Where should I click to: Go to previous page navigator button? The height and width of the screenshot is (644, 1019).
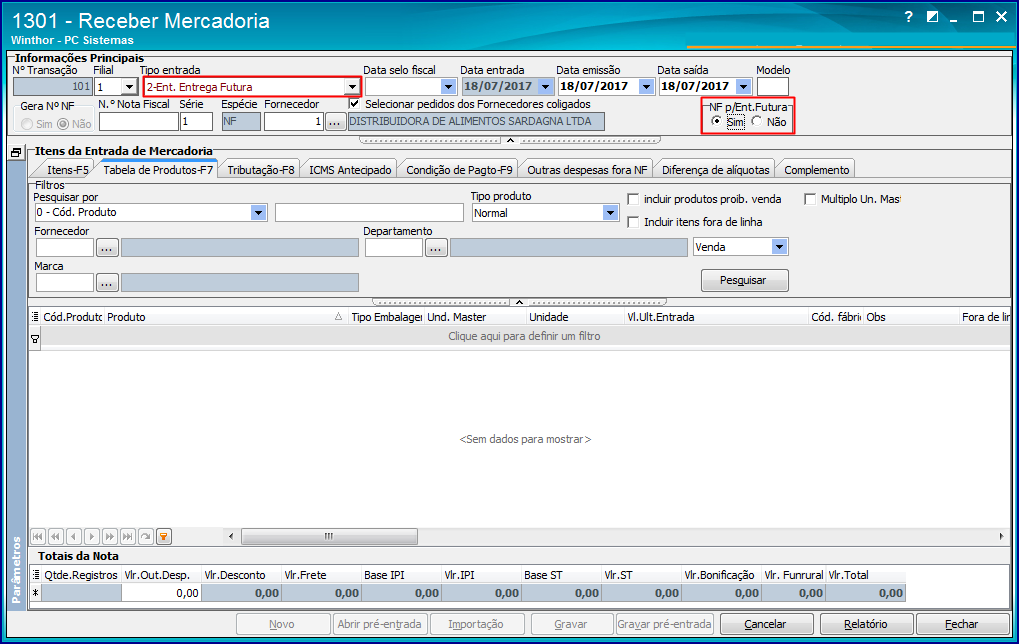tap(56, 537)
